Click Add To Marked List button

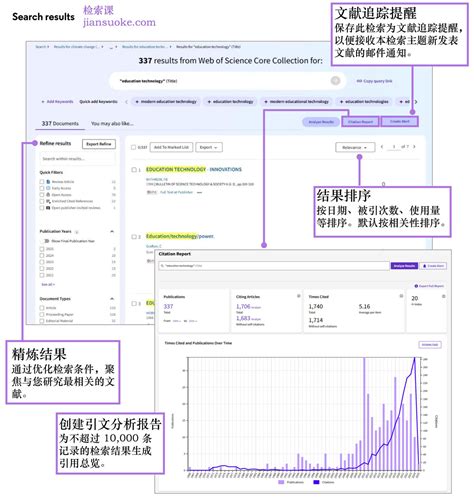click(171, 147)
